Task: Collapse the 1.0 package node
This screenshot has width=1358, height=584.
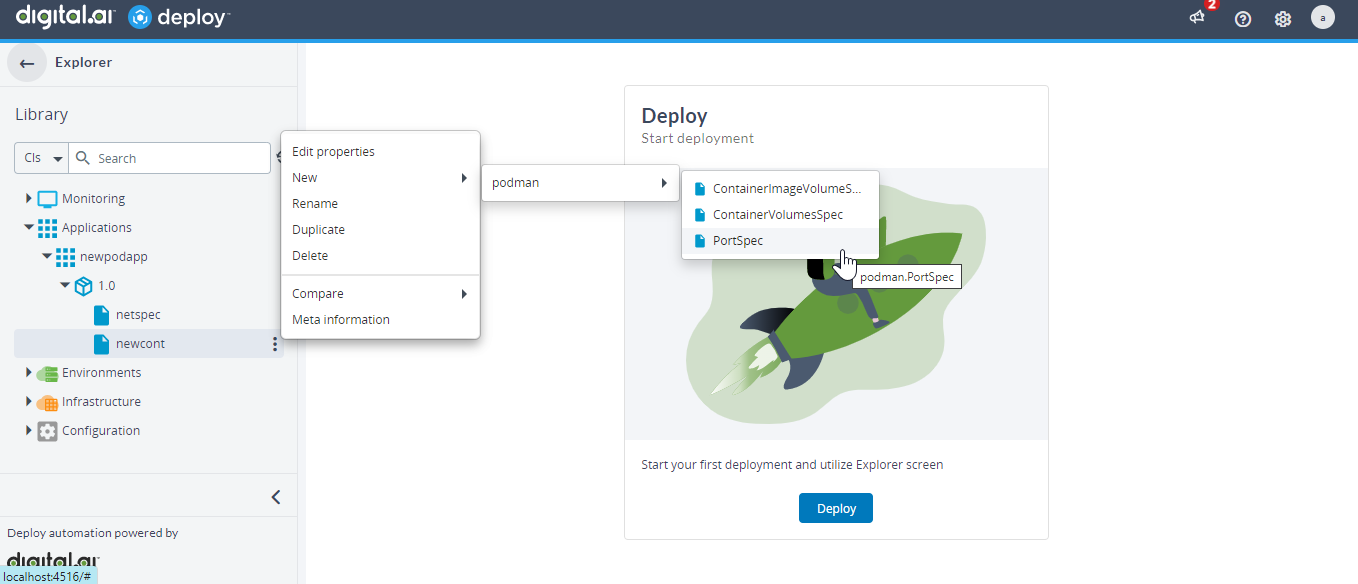Action: point(65,286)
